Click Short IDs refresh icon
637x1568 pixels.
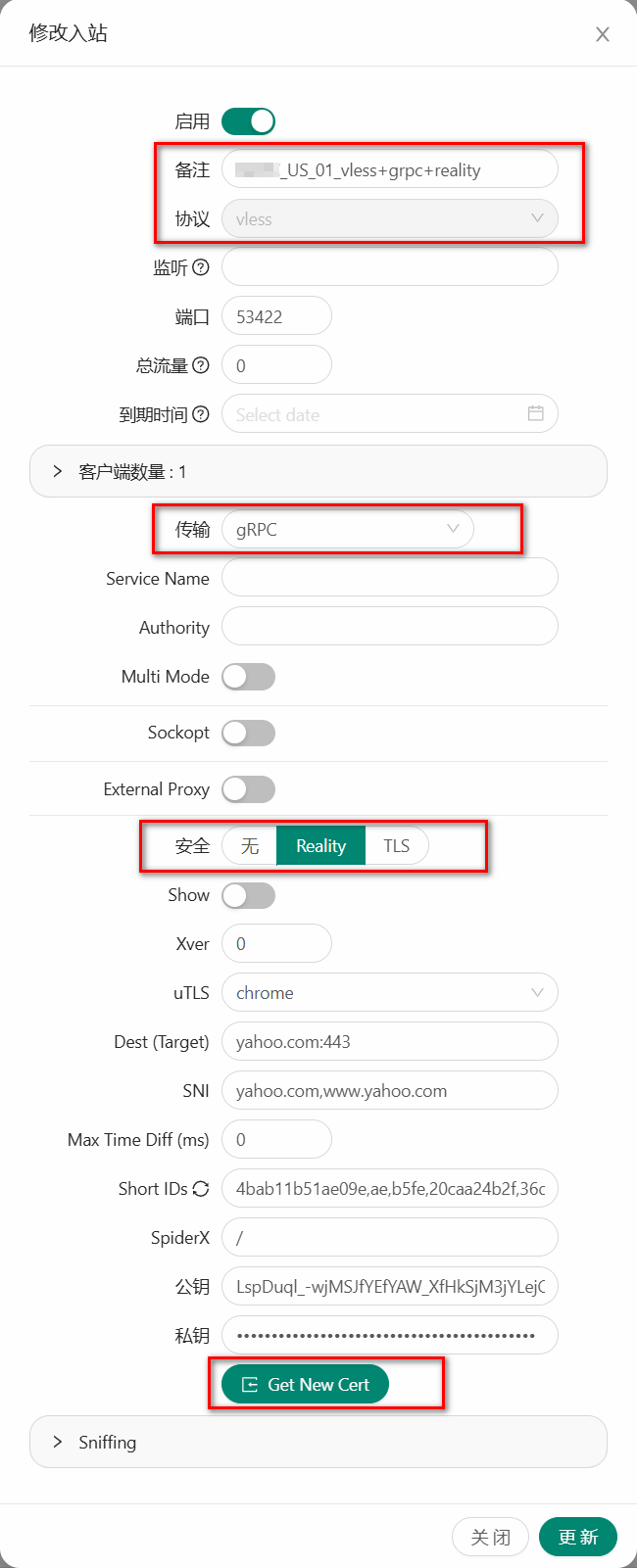tap(201, 1189)
